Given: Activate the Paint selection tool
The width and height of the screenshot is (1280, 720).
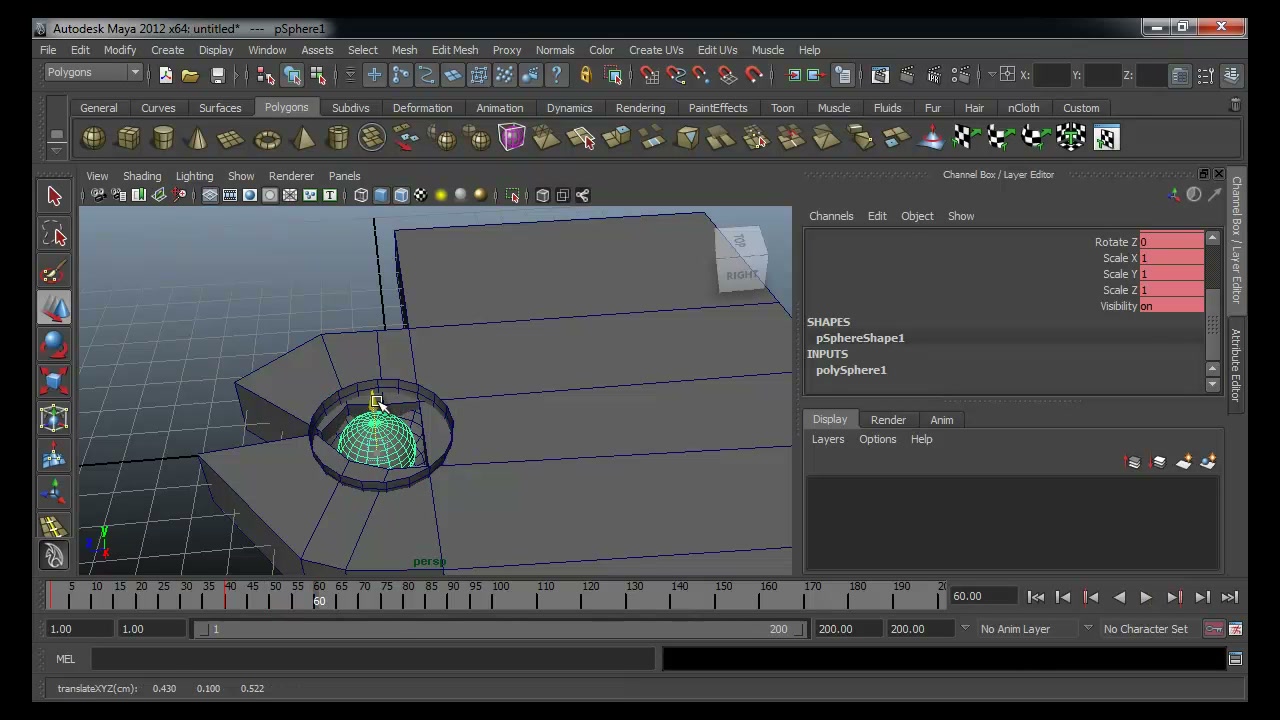Looking at the screenshot, I should (x=54, y=271).
